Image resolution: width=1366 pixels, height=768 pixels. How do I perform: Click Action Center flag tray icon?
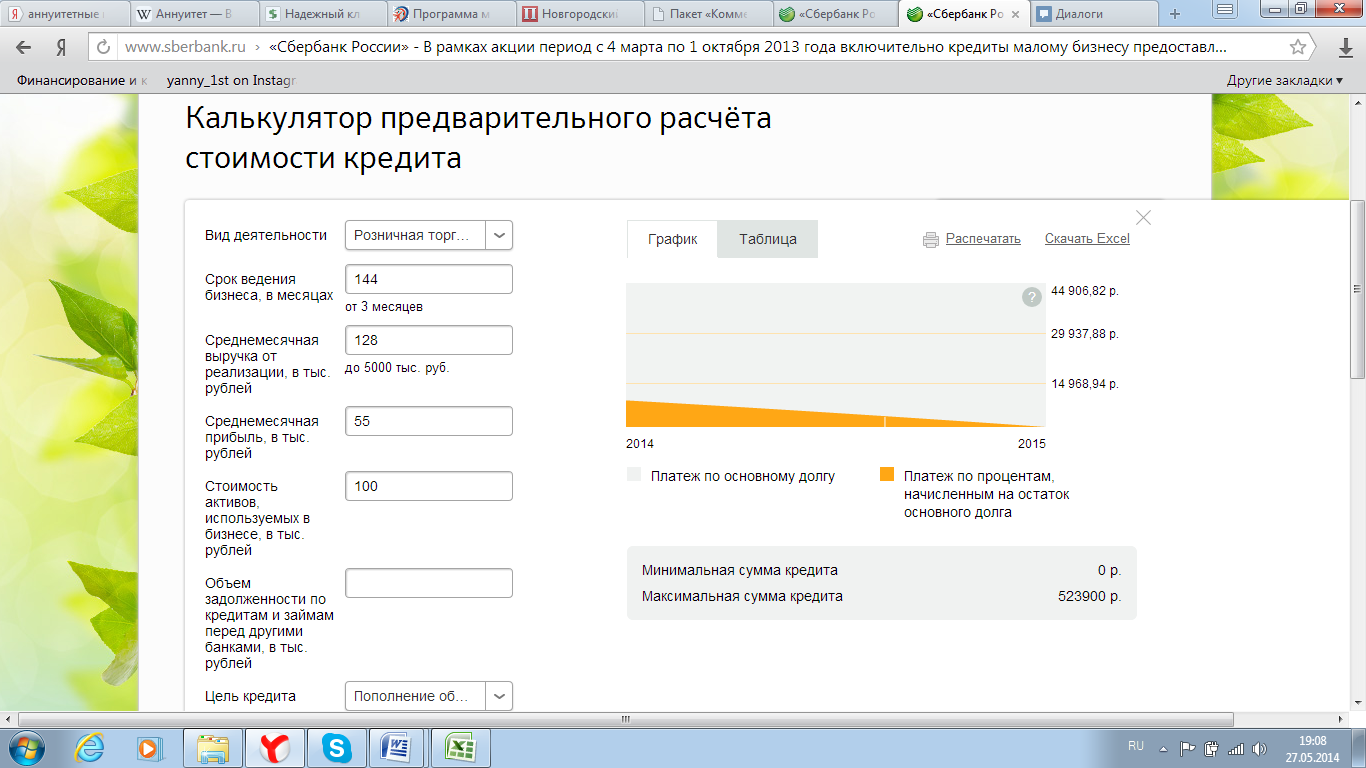(x=1189, y=748)
